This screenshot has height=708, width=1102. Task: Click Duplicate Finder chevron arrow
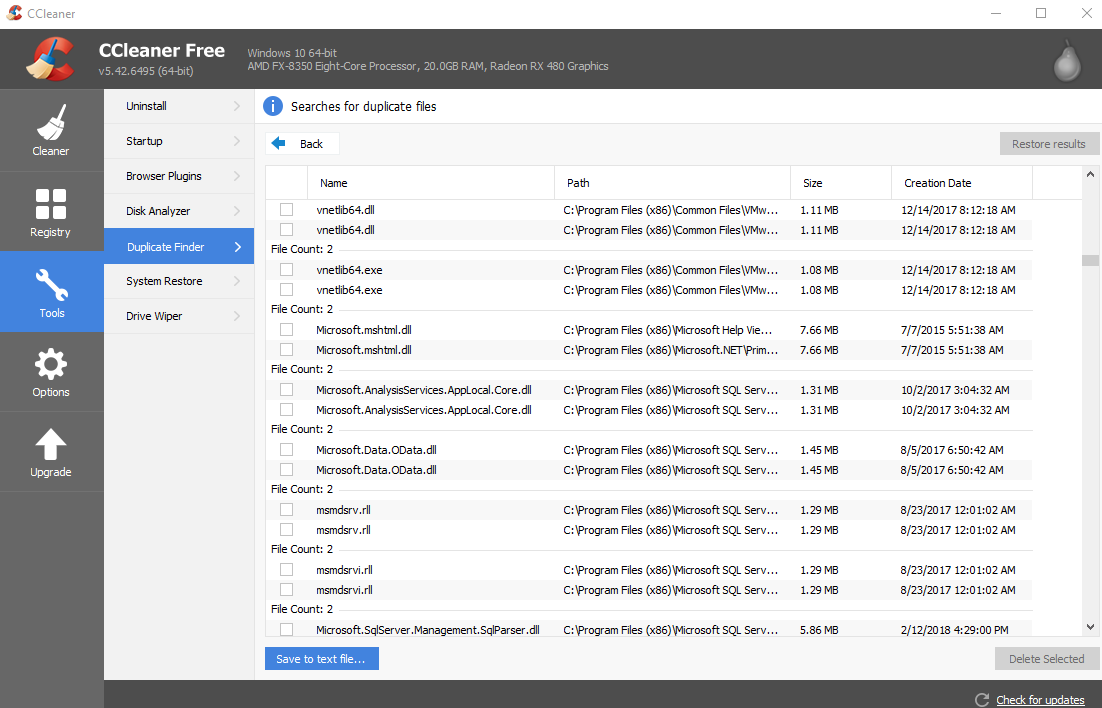238,247
